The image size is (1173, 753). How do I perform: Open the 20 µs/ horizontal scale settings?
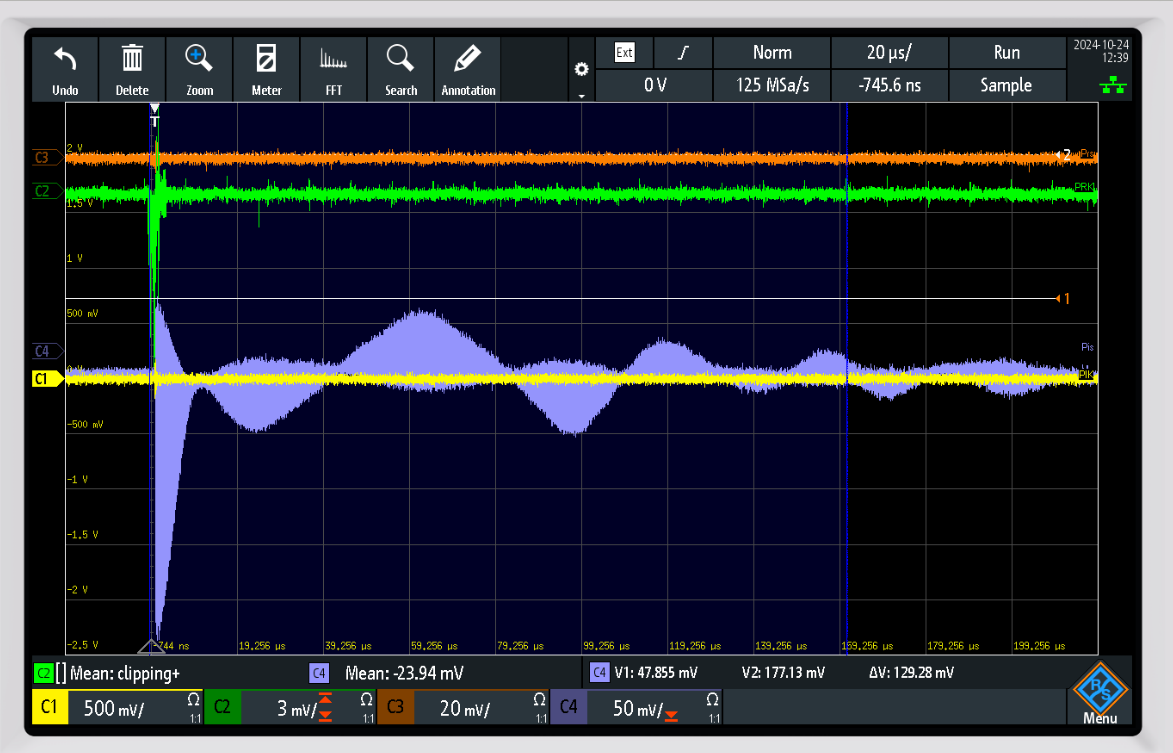coord(889,53)
